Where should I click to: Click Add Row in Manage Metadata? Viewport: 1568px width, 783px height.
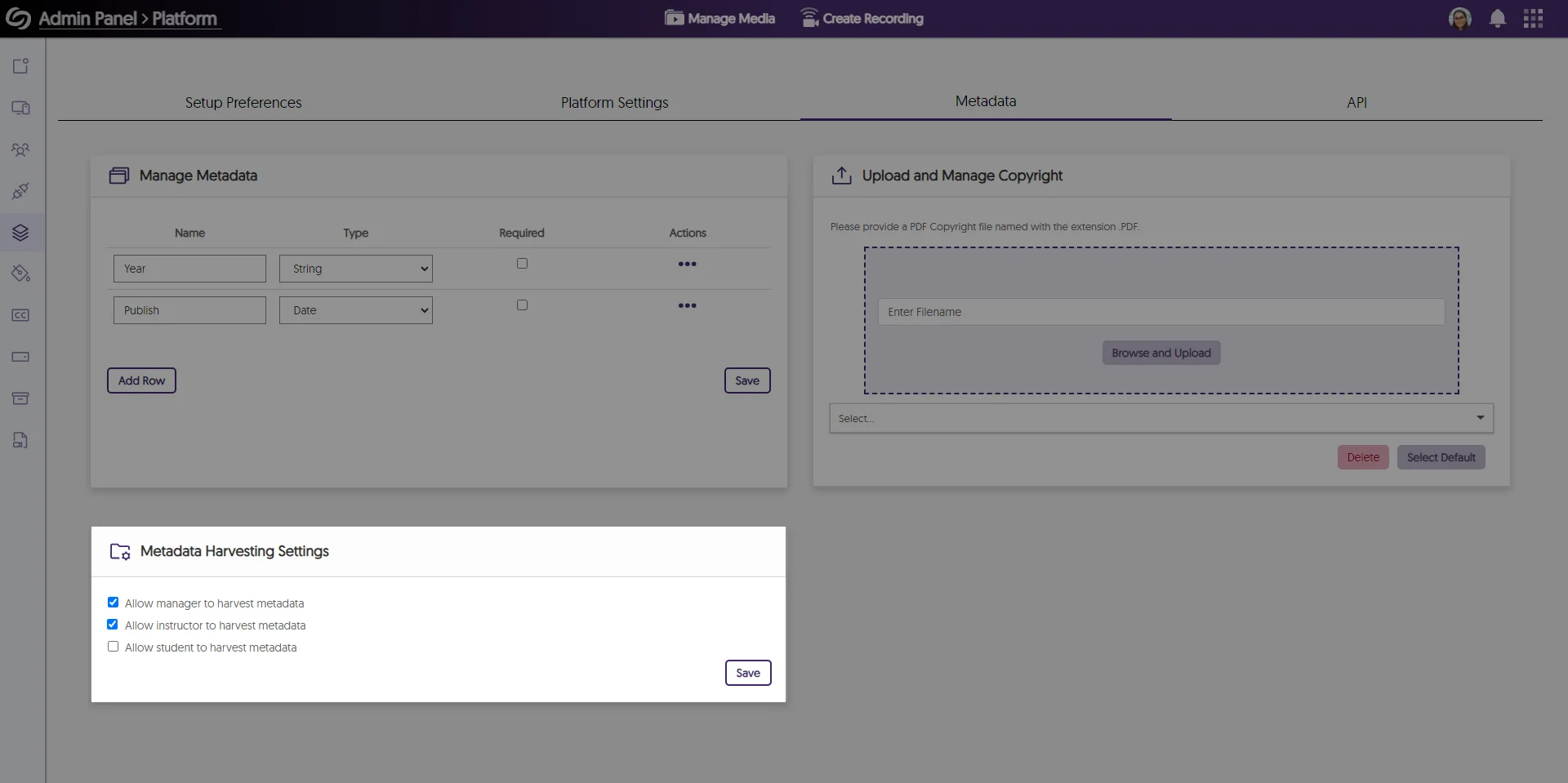tap(141, 380)
